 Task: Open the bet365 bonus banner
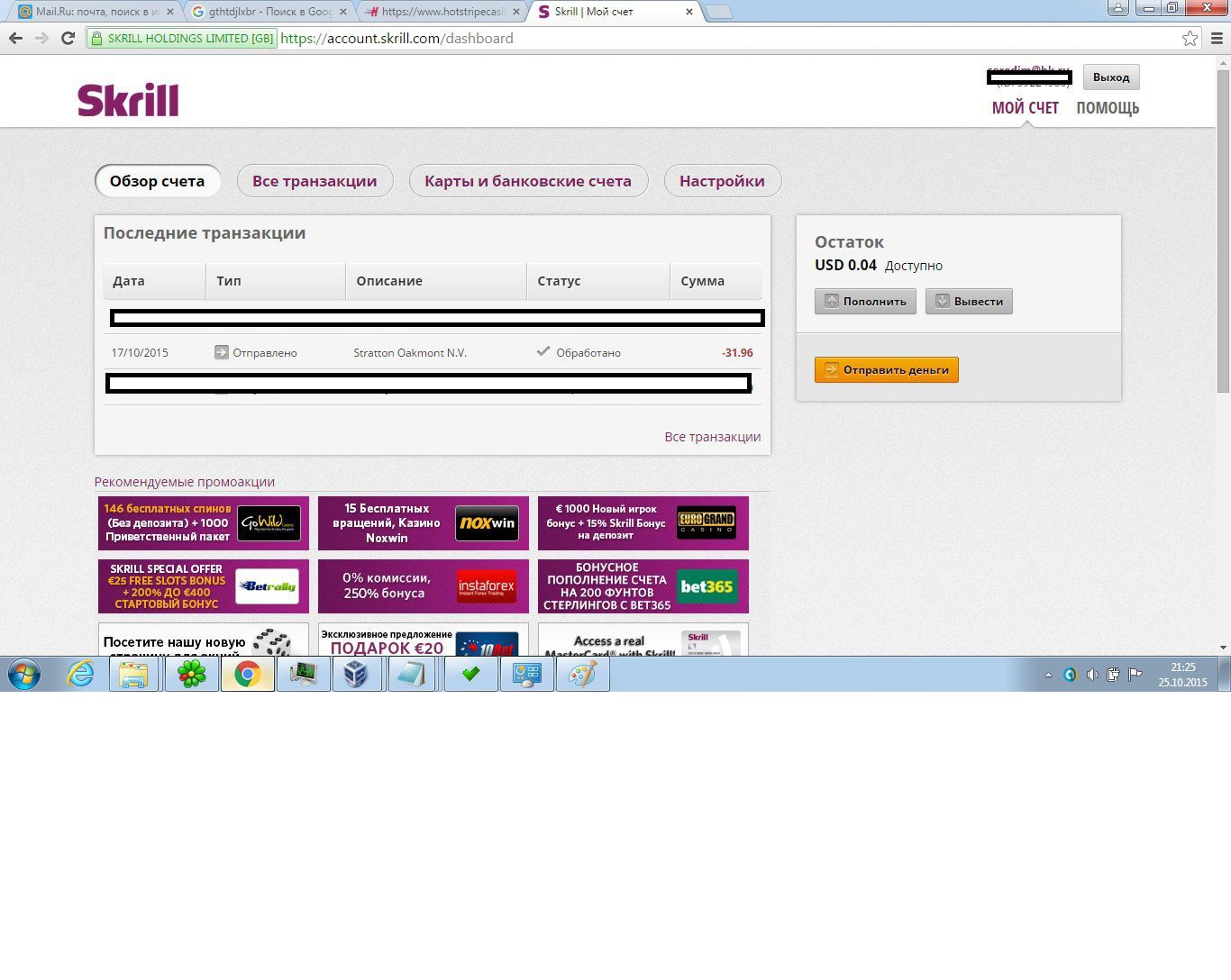point(643,586)
